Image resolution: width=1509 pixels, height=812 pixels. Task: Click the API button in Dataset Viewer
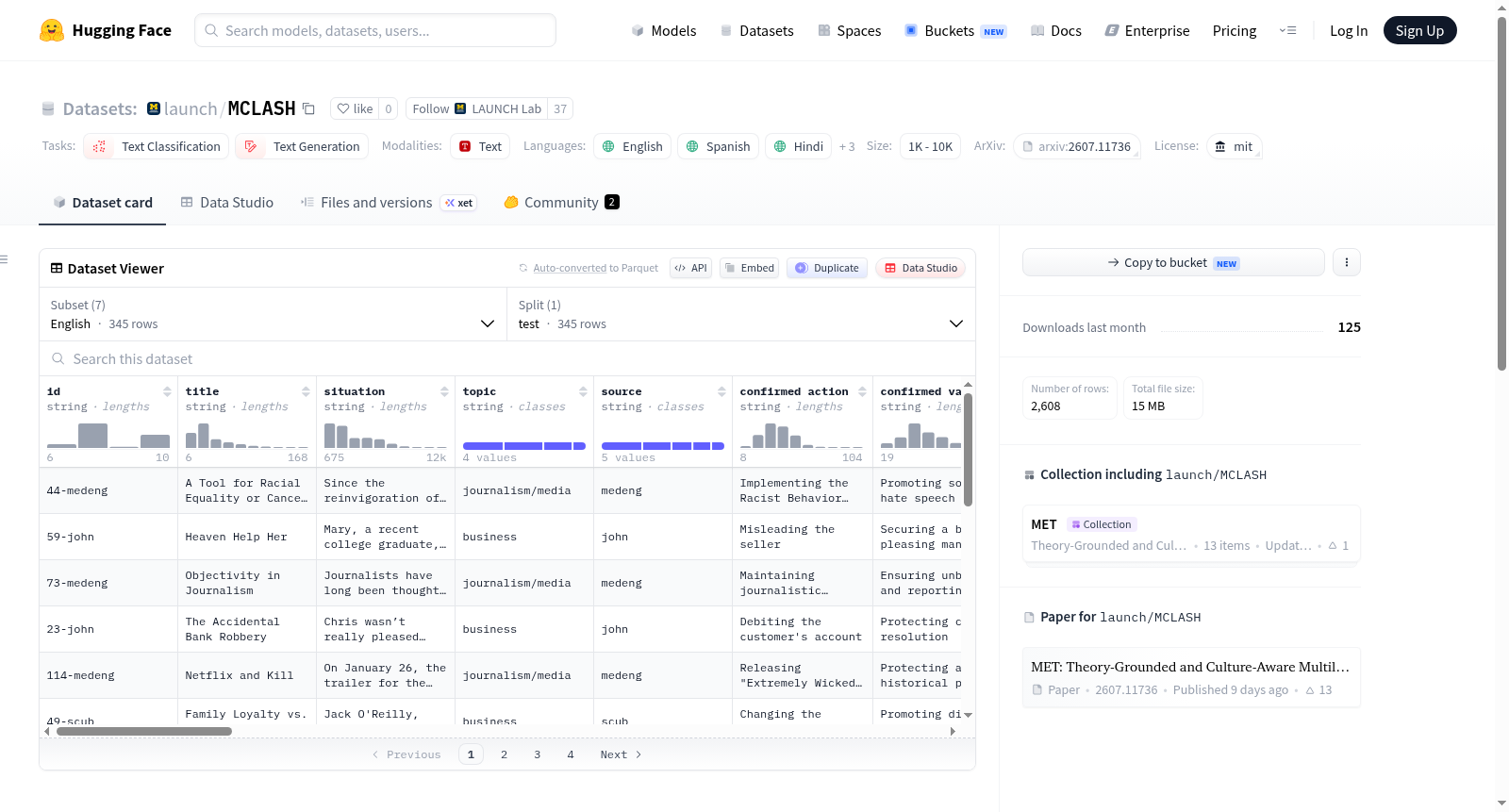click(x=690, y=268)
